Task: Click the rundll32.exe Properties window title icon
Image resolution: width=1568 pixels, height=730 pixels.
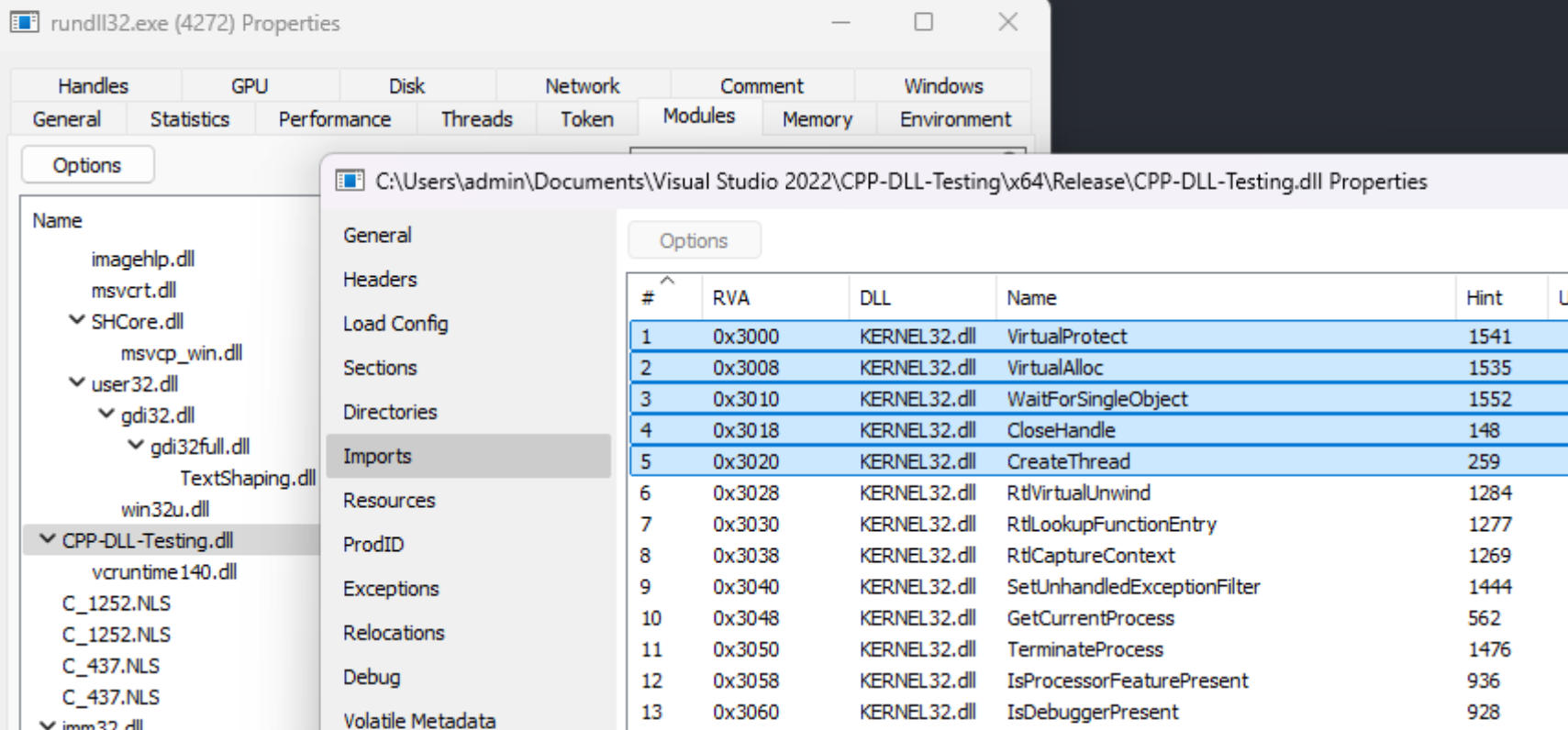Action: pos(25,22)
